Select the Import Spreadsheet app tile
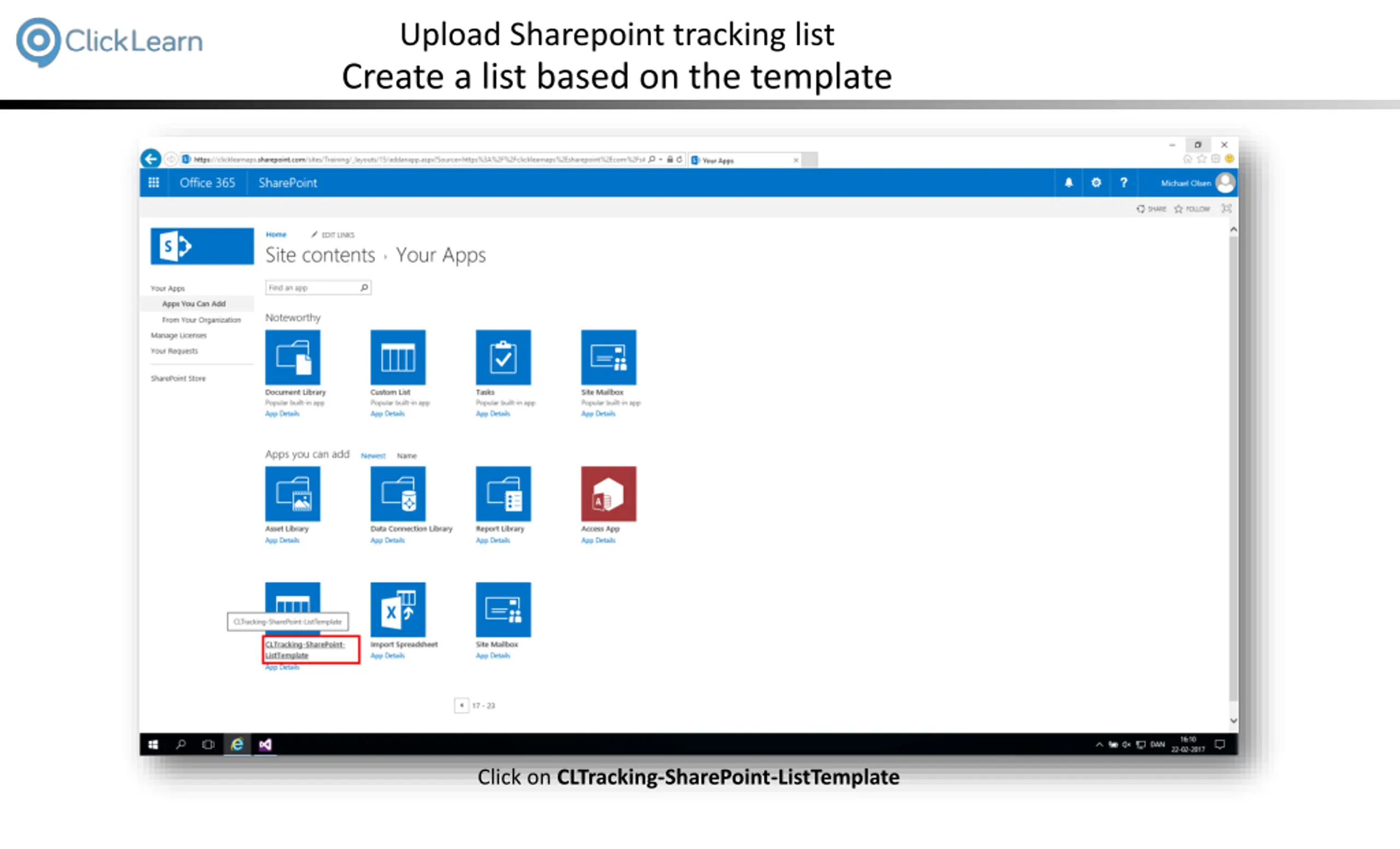This screenshot has height=849, width=1400. click(x=398, y=610)
